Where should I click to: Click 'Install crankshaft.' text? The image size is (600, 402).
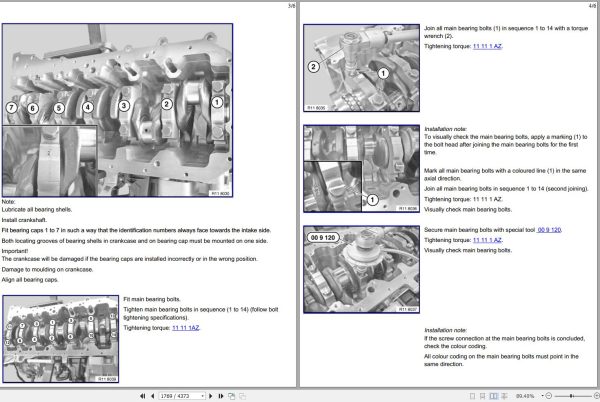pyautogui.click(x=24, y=220)
